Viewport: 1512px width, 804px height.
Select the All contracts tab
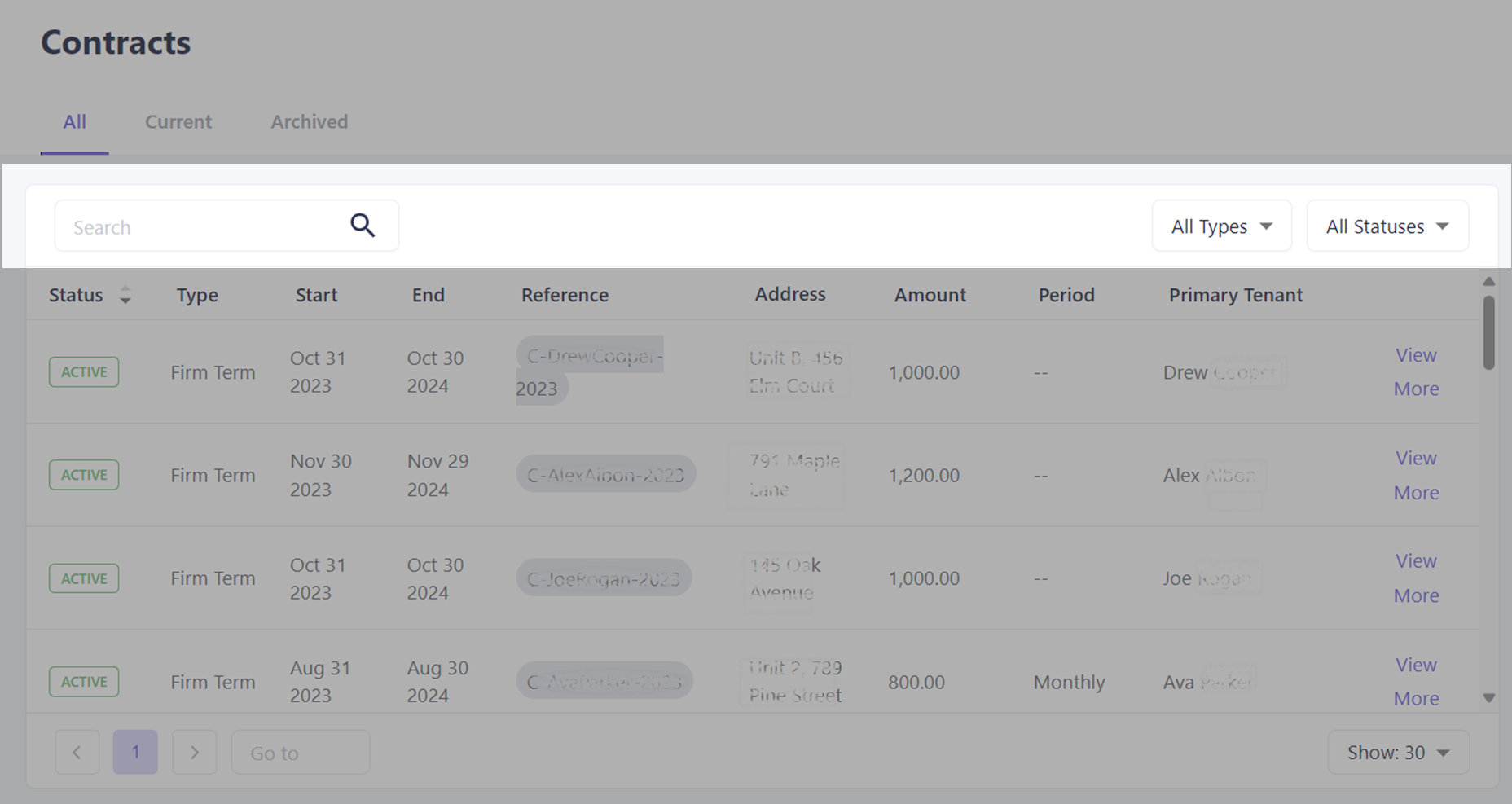pos(75,122)
